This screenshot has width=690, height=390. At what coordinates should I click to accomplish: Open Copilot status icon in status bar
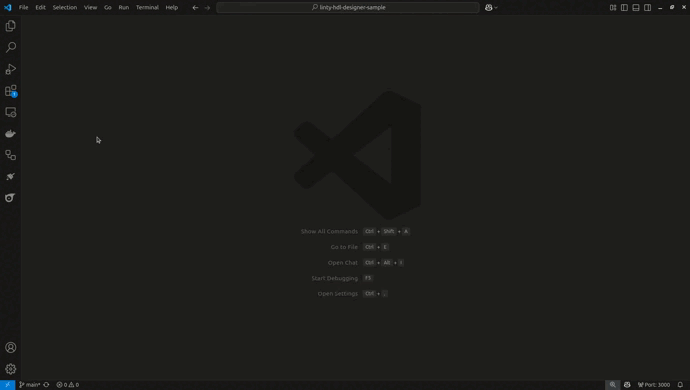[627, 385]
